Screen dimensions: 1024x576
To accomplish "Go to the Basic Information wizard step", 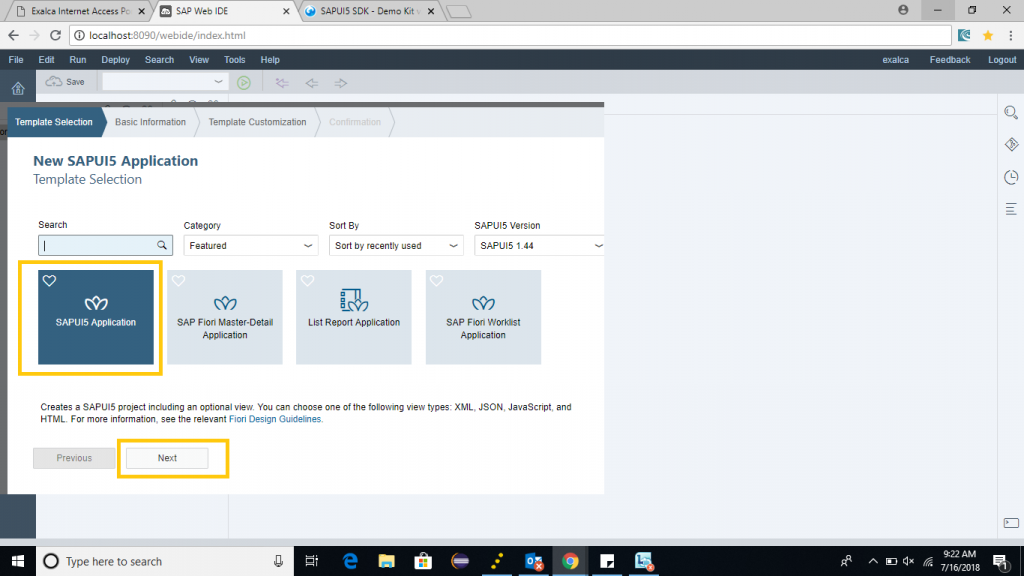I will [x=150, y=122].
